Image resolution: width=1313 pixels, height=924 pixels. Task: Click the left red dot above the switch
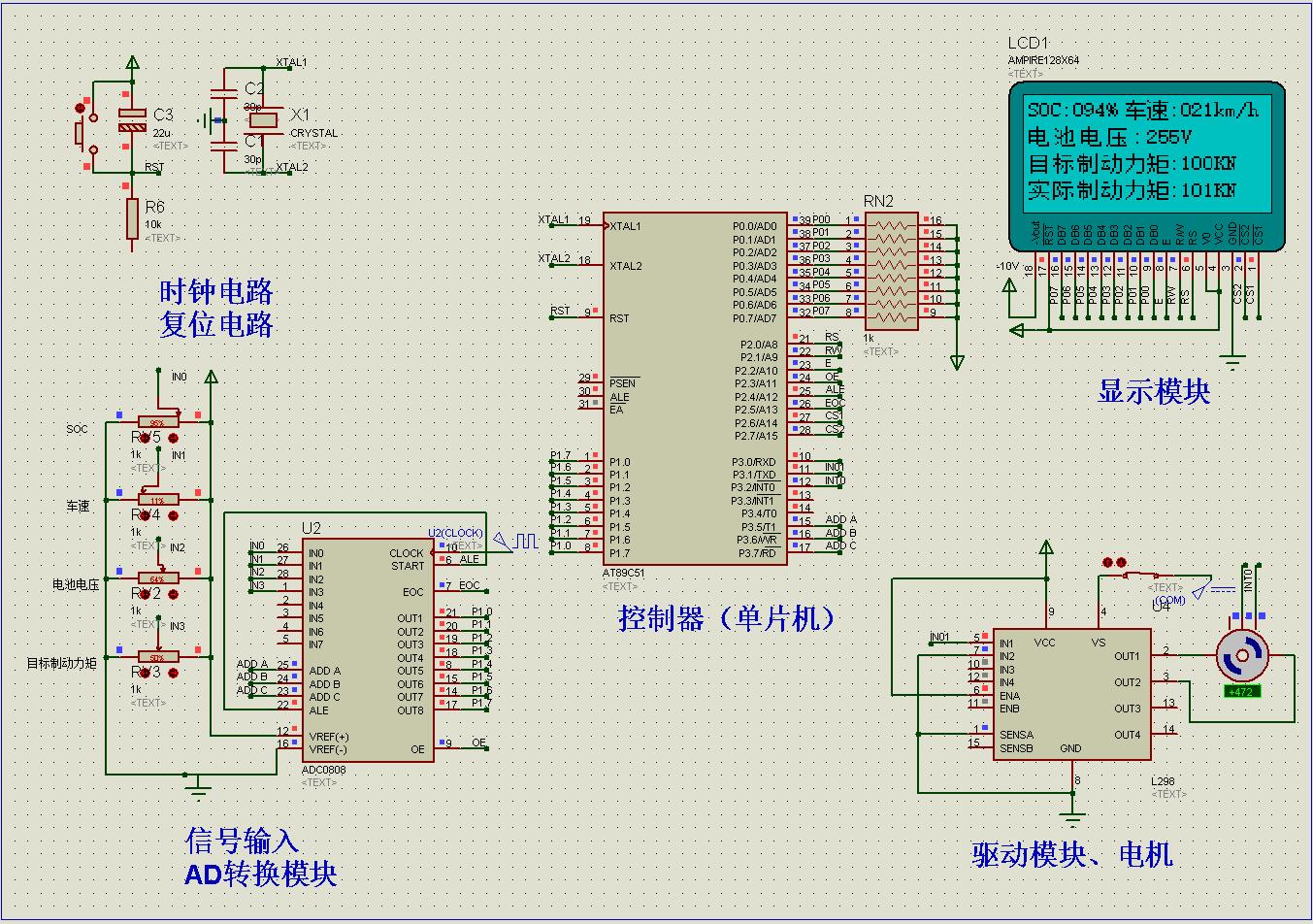[1108, 562]
